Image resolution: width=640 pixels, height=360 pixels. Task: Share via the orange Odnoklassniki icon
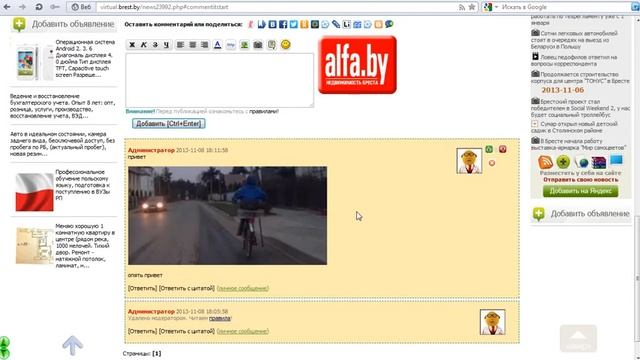tap(304, 24)
